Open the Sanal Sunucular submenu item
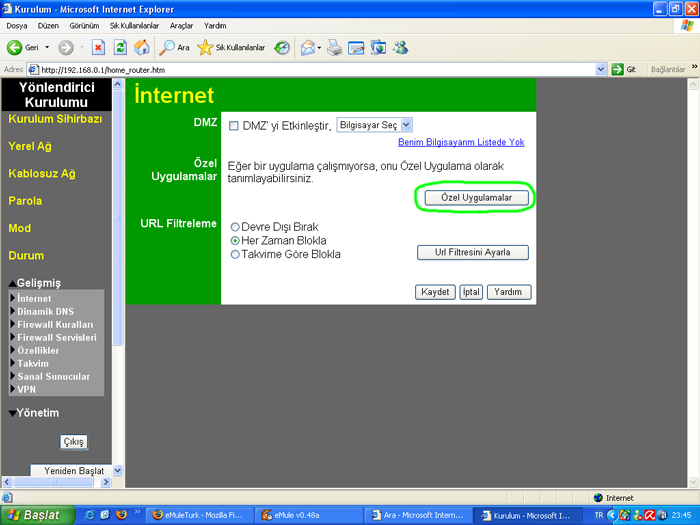 pos(53,376)
